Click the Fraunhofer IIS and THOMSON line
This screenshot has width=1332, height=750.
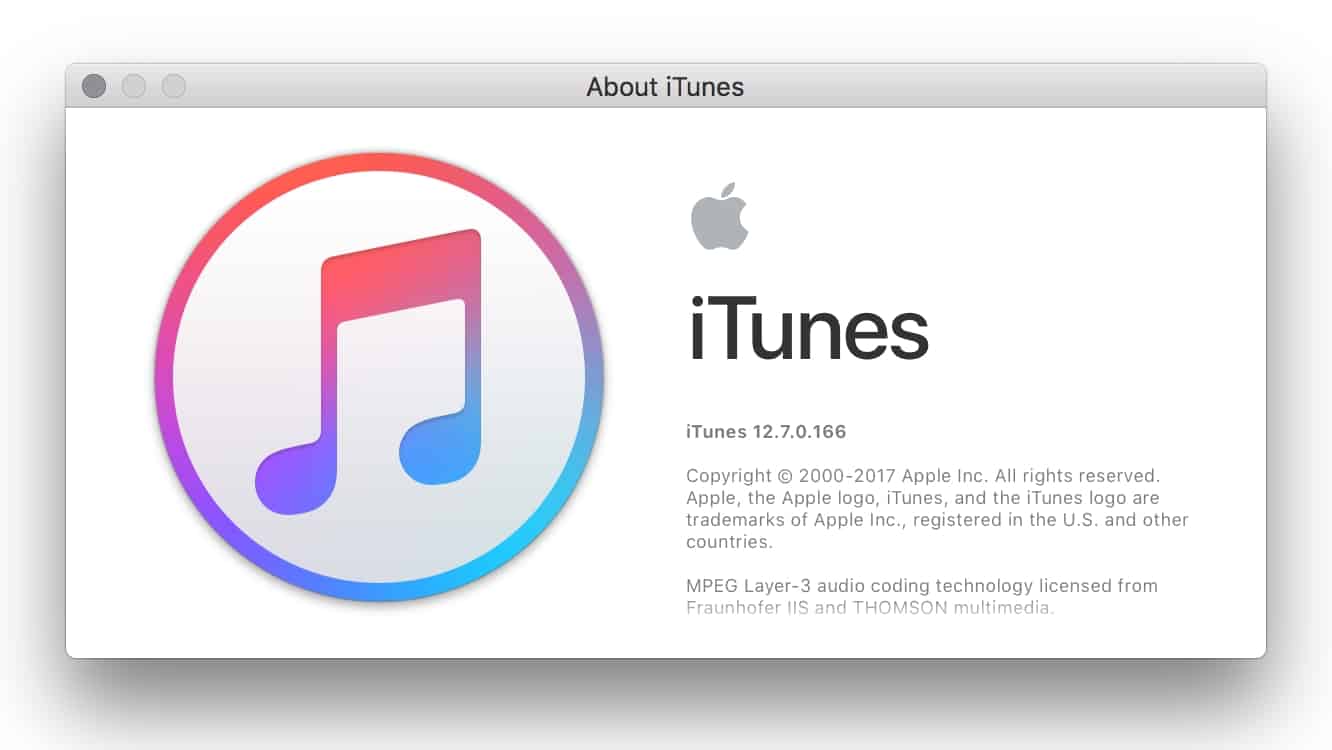pyautogui.click(x=870, y=607)
